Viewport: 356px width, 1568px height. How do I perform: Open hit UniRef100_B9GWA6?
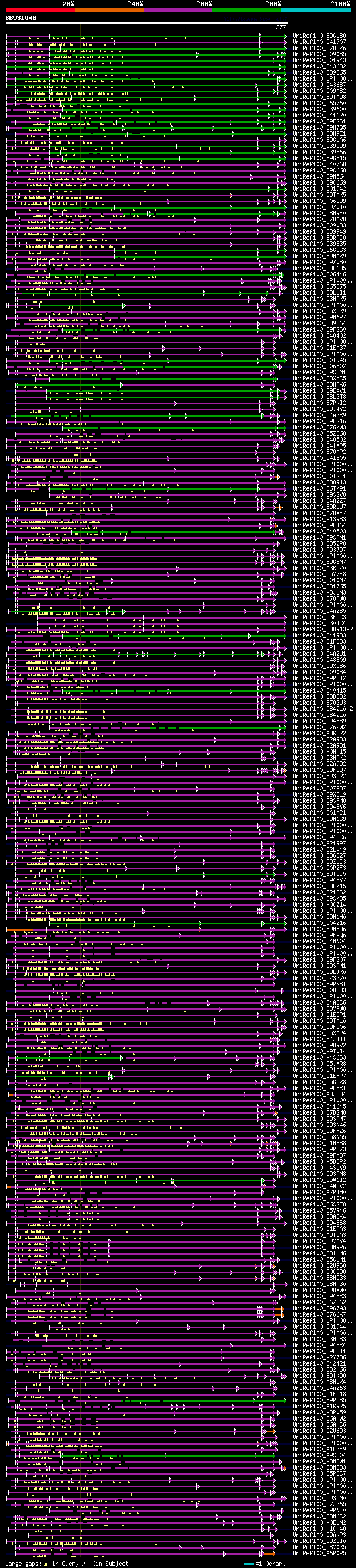[319, 140]
